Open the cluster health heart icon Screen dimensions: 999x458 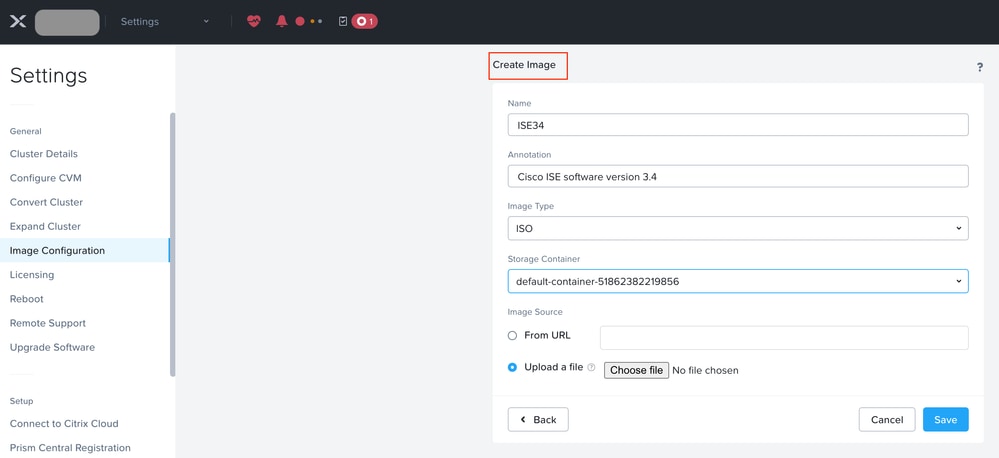pos(254,21)
